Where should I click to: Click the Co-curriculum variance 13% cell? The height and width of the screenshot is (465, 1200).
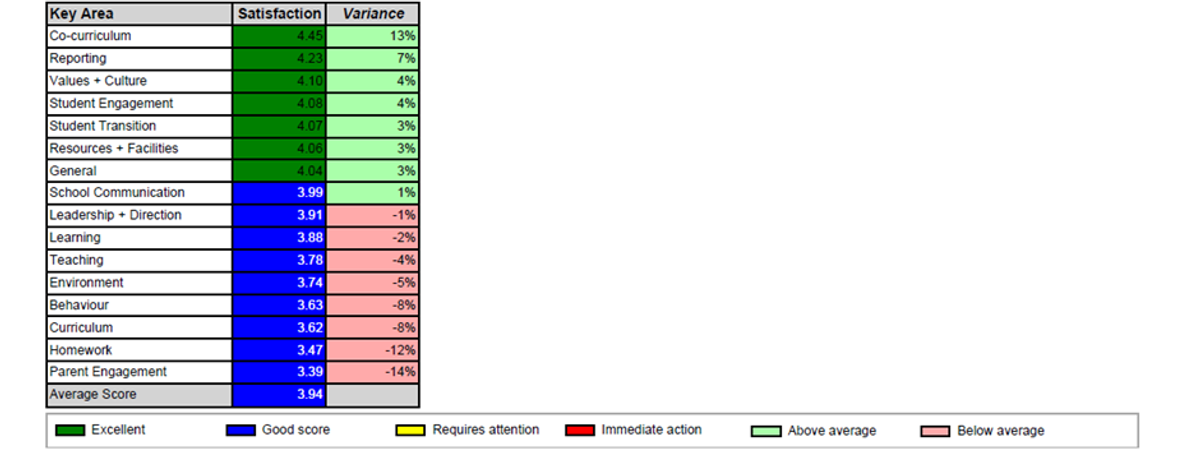tap(373, 36)
